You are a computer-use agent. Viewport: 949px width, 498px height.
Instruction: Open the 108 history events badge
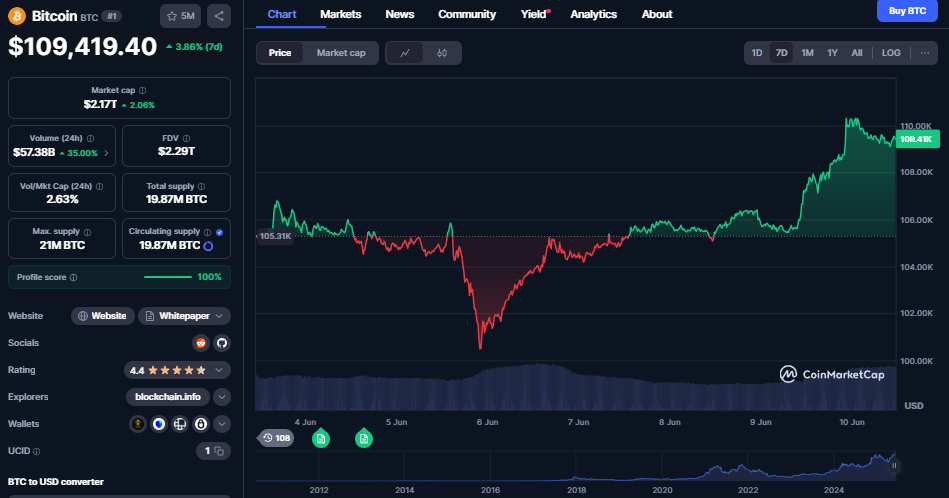pos(277,438)
